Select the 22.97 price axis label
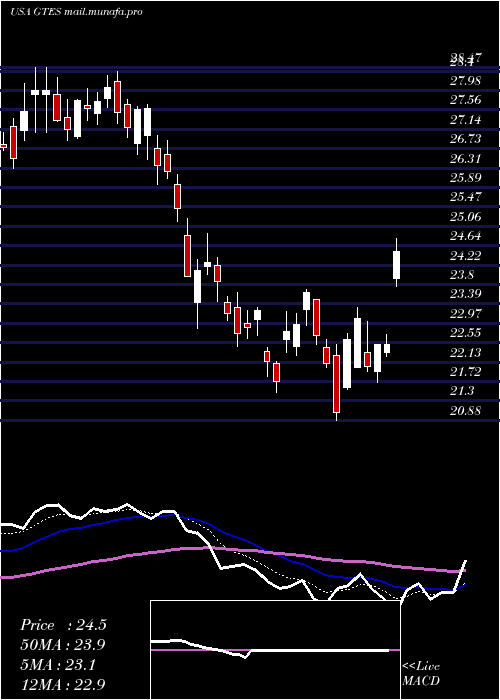 [x=466, y=313]
